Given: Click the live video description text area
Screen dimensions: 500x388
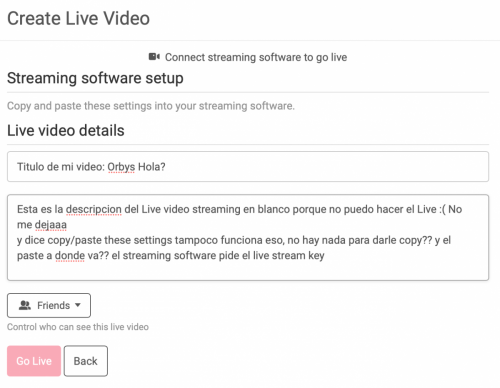Looking at the screenshot, I should click(x=248, y=238).
